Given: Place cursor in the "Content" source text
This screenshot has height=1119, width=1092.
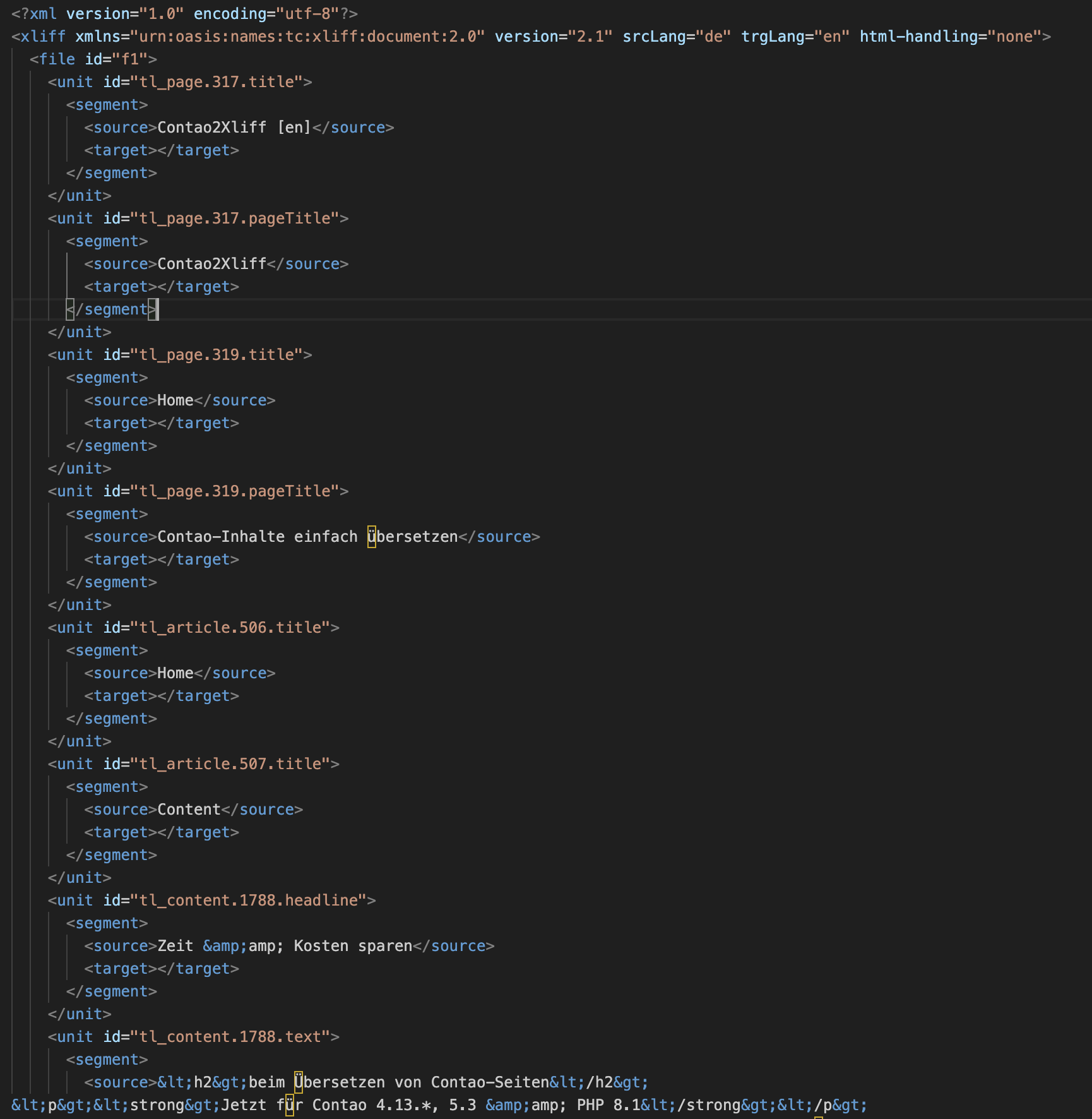Looking at the screenshot, I should (189, 810).
